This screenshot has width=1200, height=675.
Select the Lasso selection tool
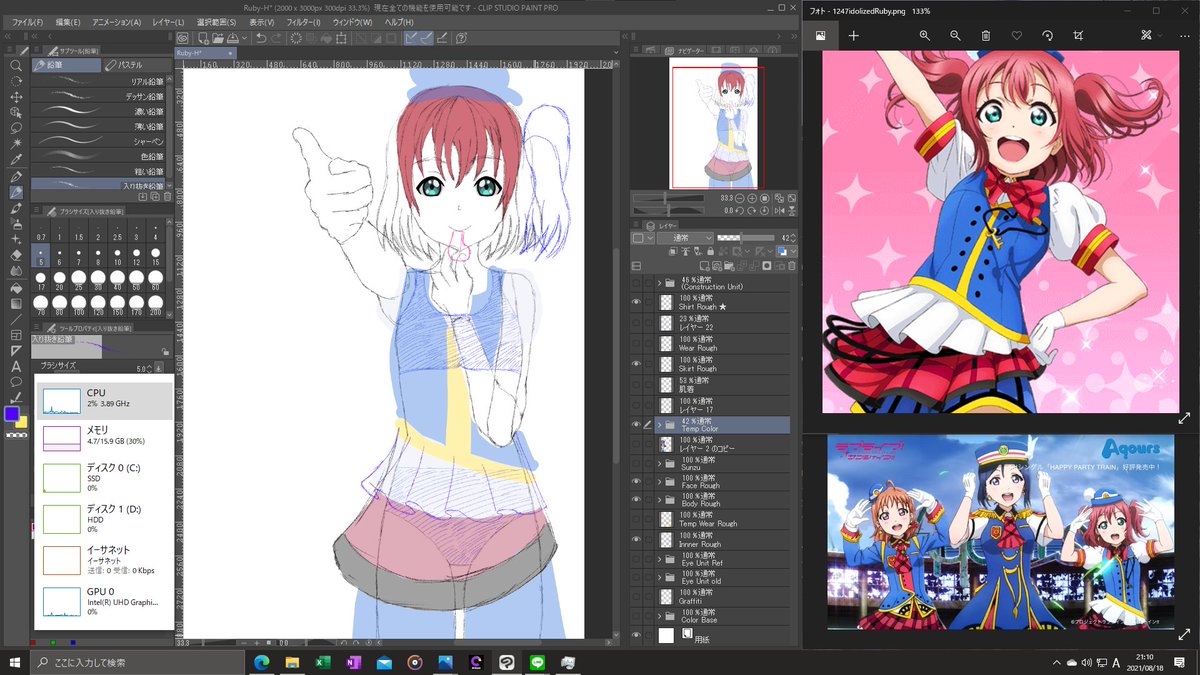(x=16, y=128)
